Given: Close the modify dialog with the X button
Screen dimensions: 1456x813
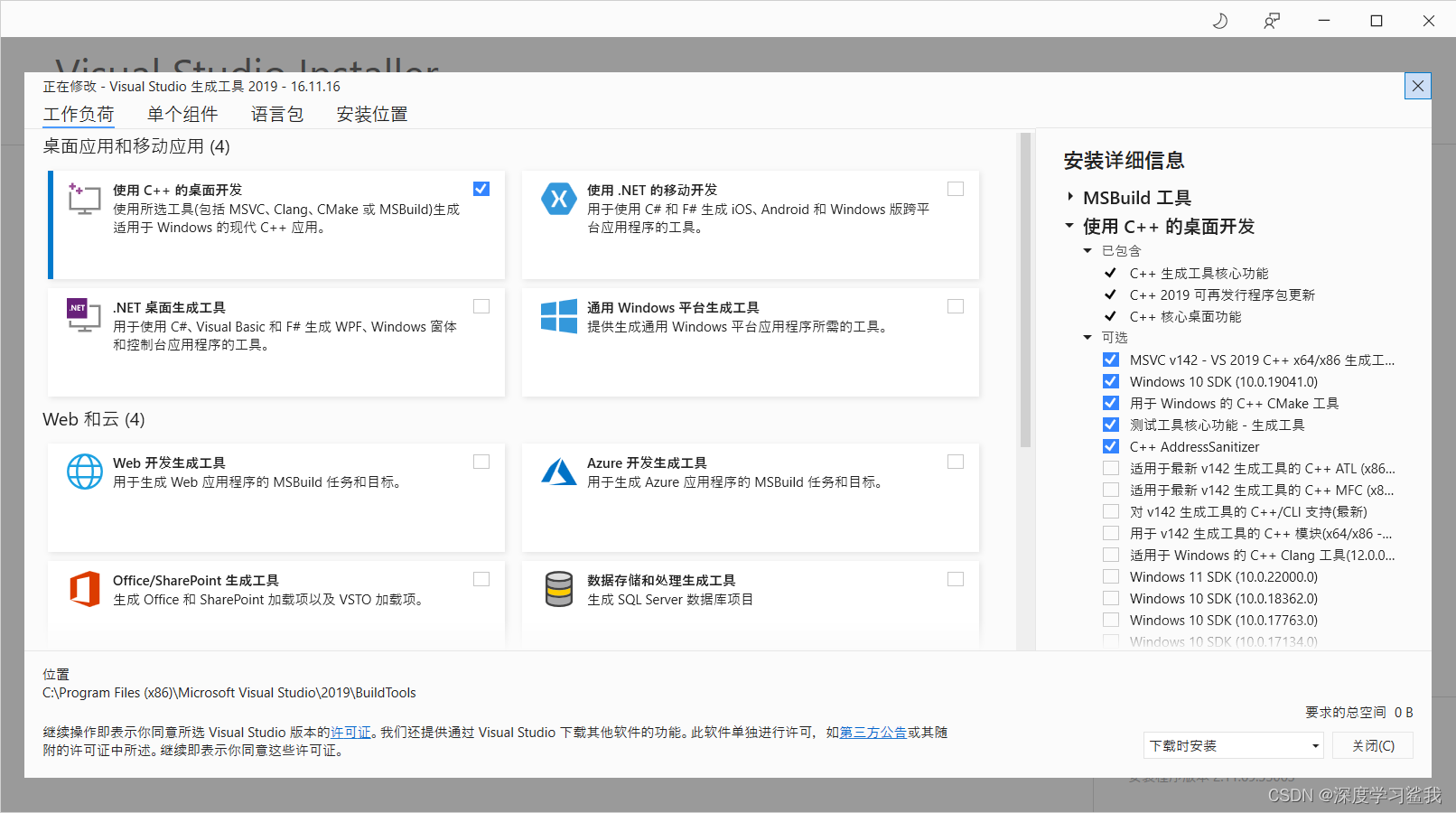Looking at the screenshot, I should [x=1418, y=86].
